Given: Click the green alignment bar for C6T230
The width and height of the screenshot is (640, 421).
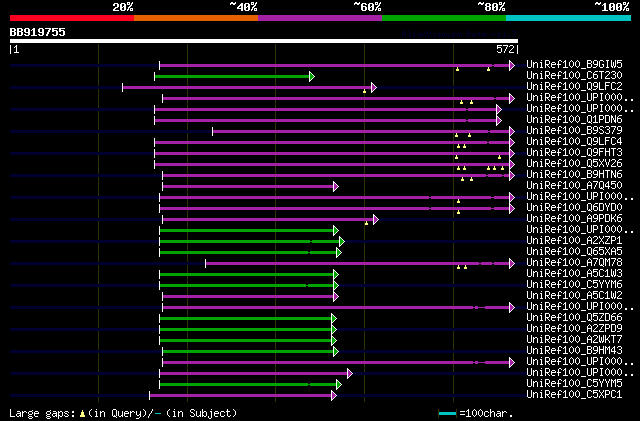Looking at the screenshot, I should pos(232,76).
